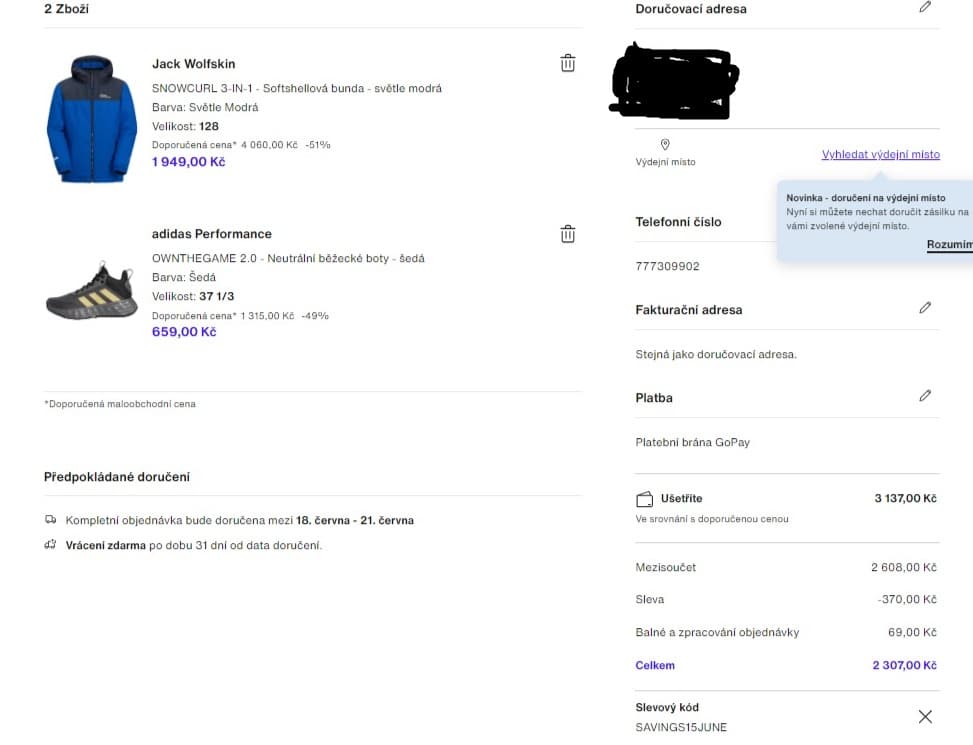Click SNOWCURL 3-IN-1 product title

297,88
